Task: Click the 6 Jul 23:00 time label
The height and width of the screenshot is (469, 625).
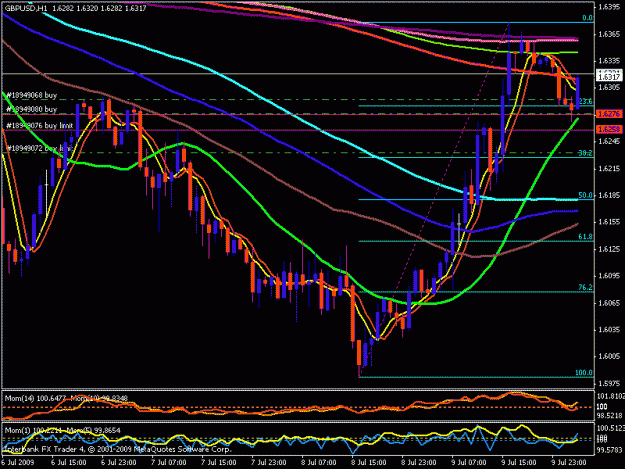Action: tap(119, 463)
